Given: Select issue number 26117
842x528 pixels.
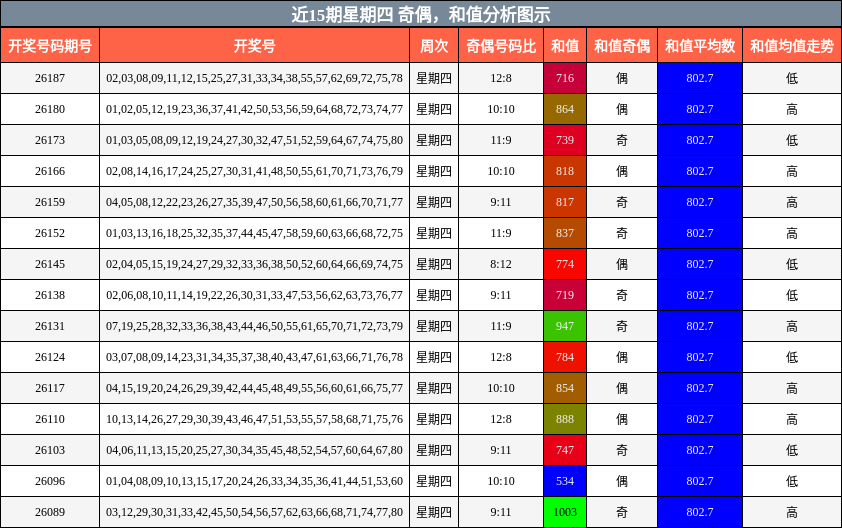Looking at the screenshot, I should [50, 388].
